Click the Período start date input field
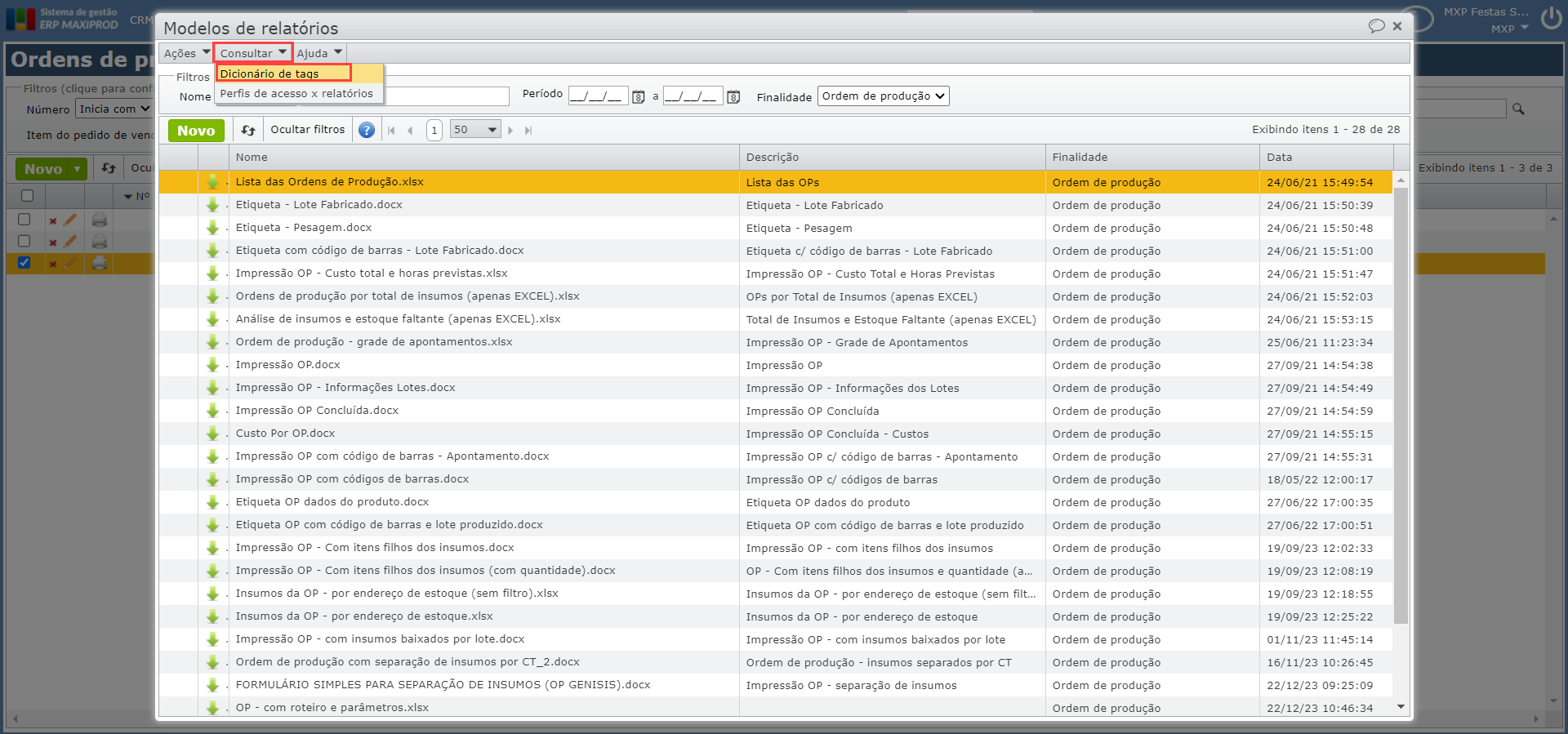Image resolution: width=1568 pixels, height=734 pixels. click(597, 96)
